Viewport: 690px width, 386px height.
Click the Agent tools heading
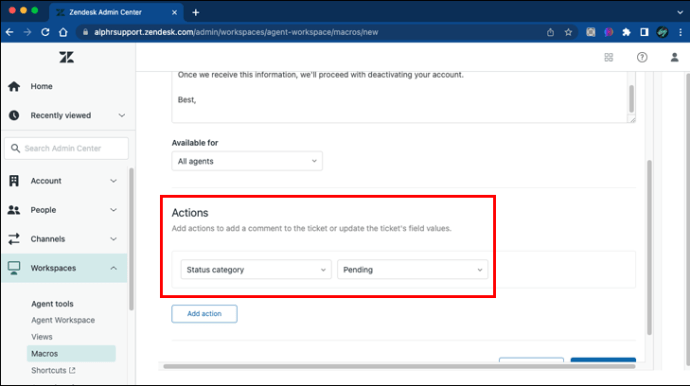pyautogui.click(x=52, y=304)
